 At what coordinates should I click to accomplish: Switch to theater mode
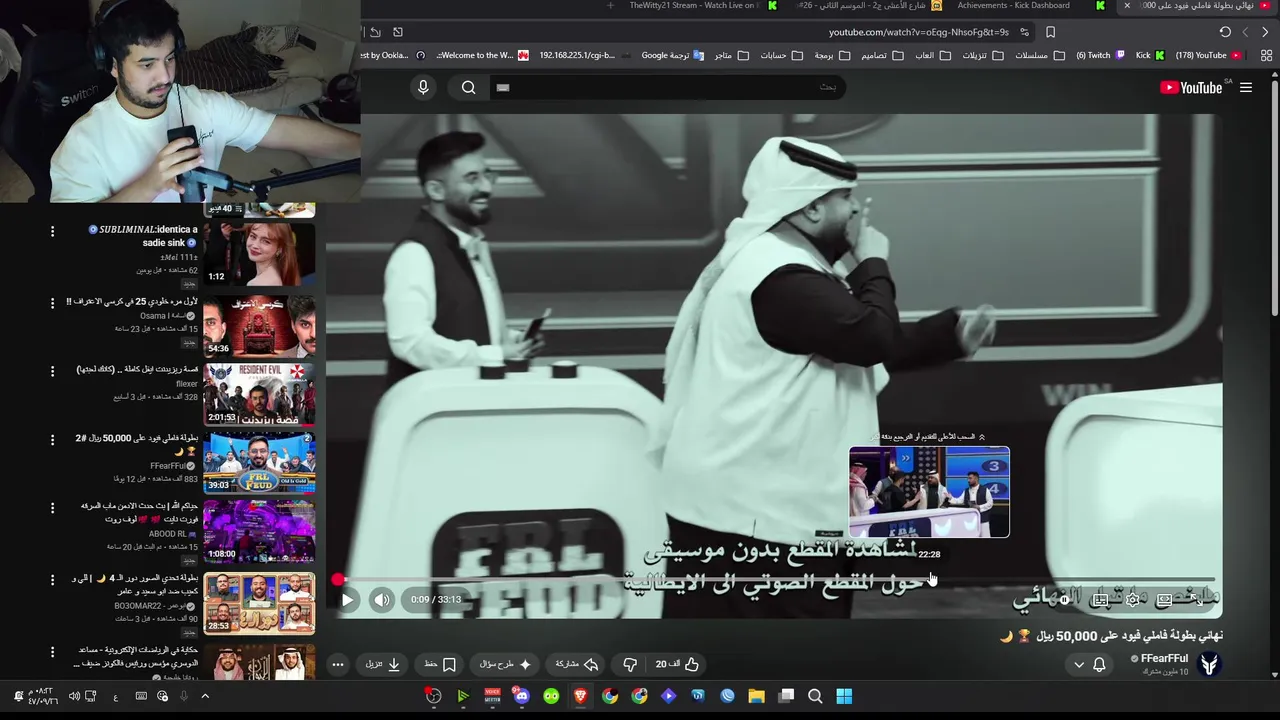coord(1164,600)
